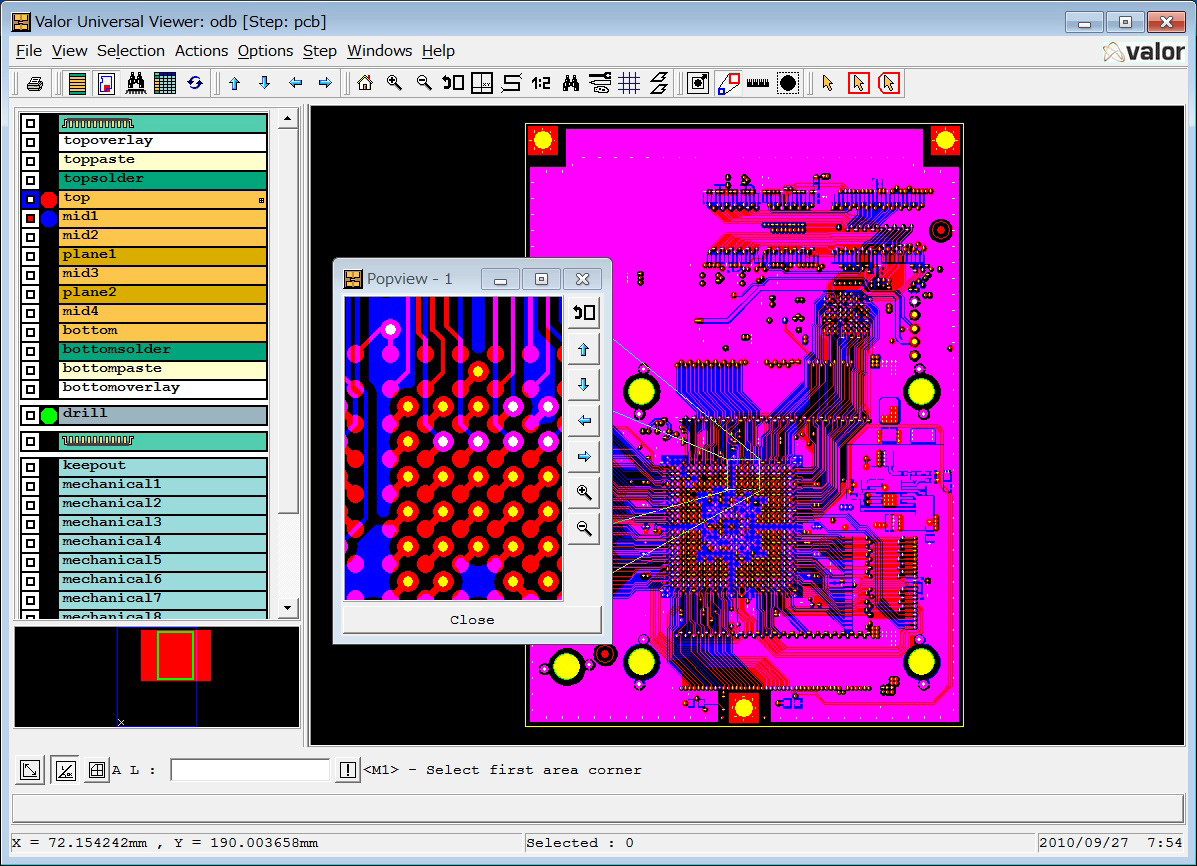Click the A L coordinate input field

click(x=250, y=770)
